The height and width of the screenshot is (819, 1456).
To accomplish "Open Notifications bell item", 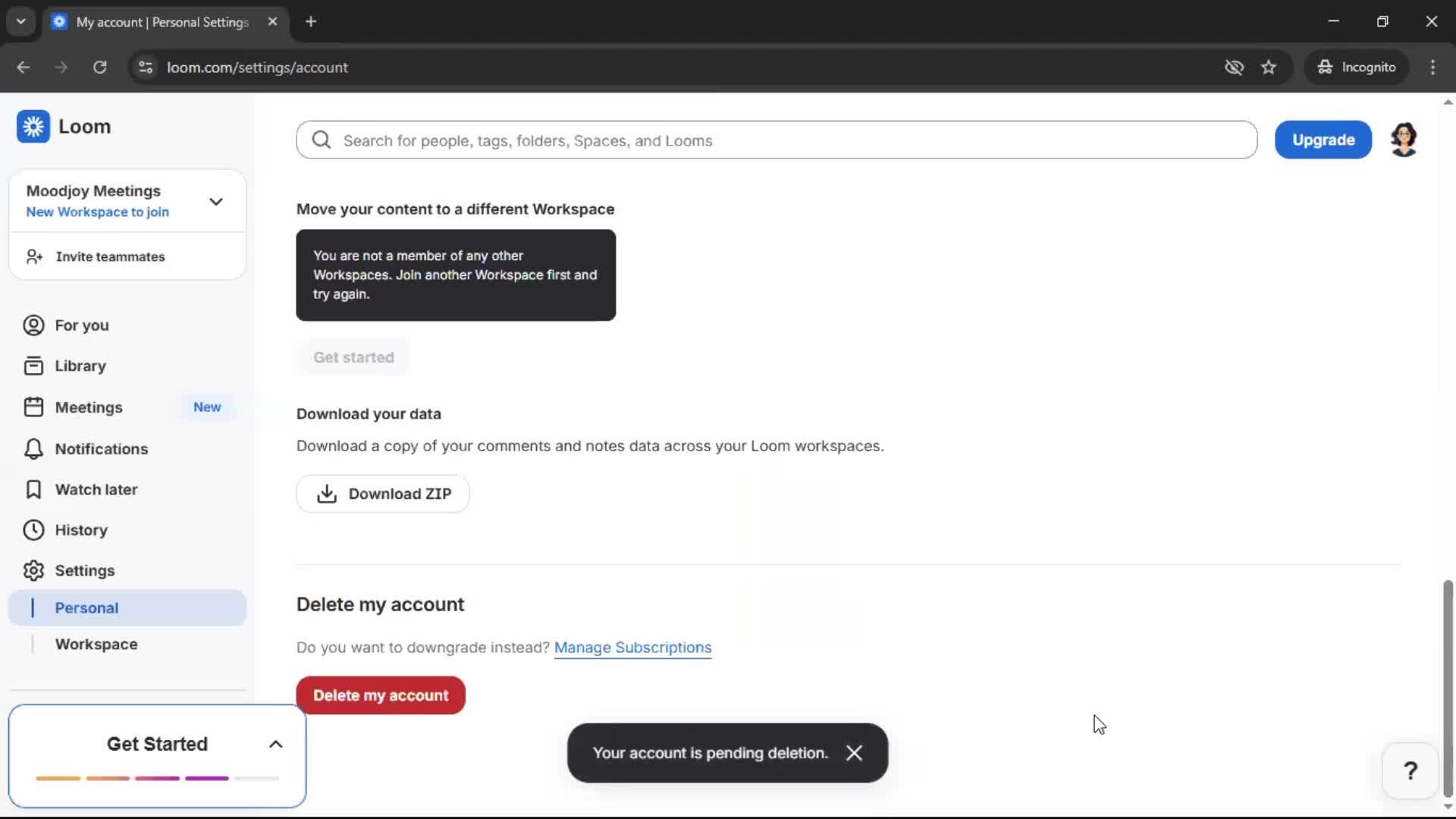I will pyautogui.click(x=101, y=449).
